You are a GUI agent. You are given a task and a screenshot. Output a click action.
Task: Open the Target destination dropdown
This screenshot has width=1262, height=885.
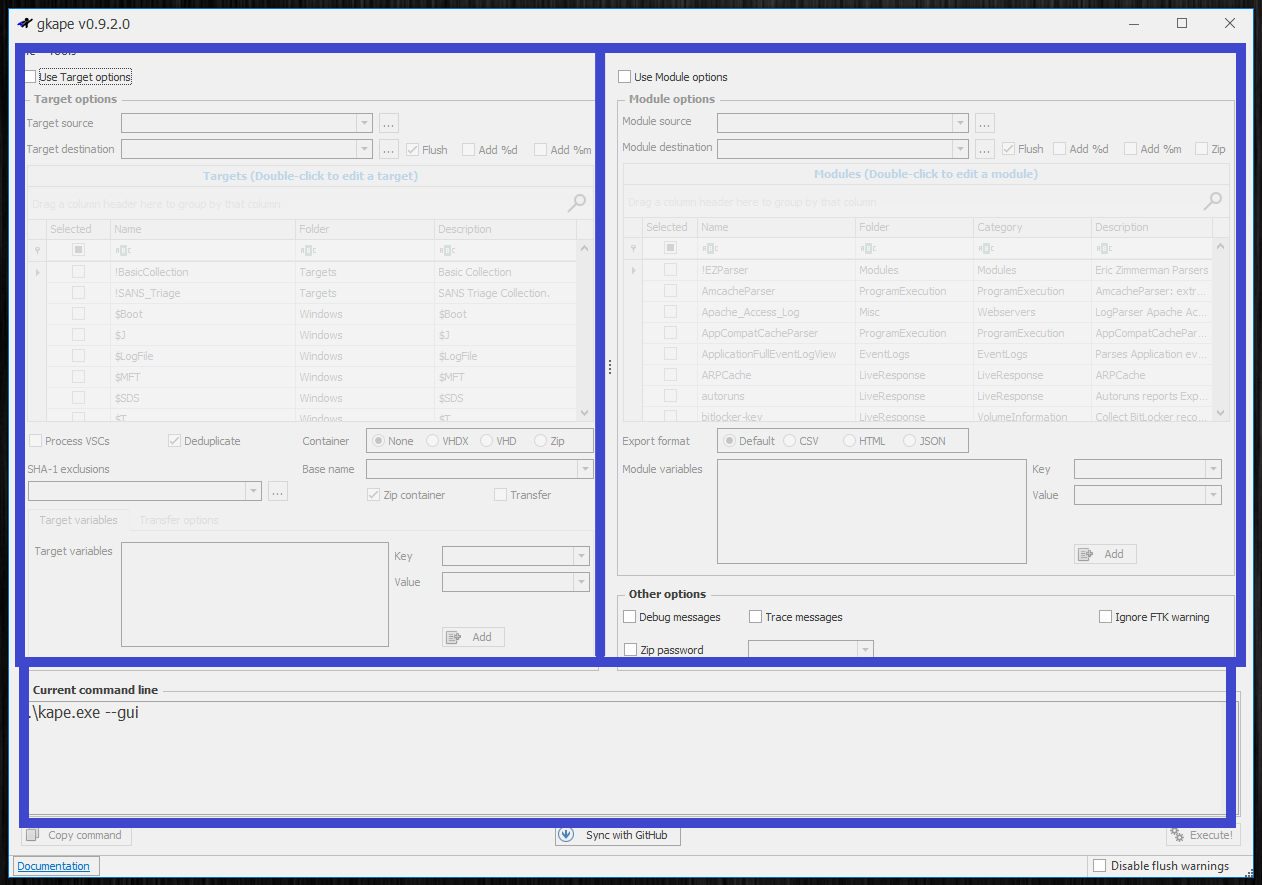[364, 149]
